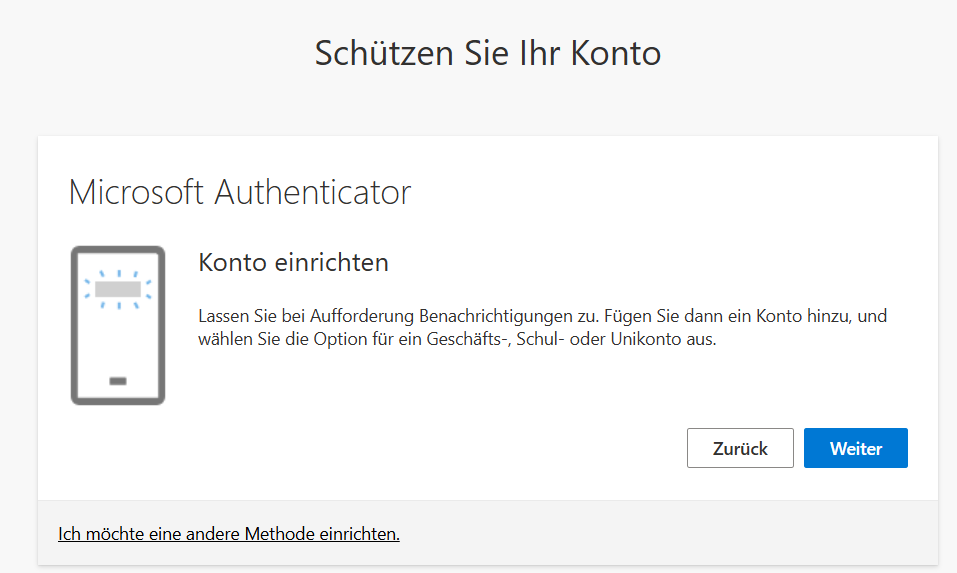The height and width of the screenshot is (573, 957).
Task: Click the blue rays right of the notification bar
Action: [147, 289]
